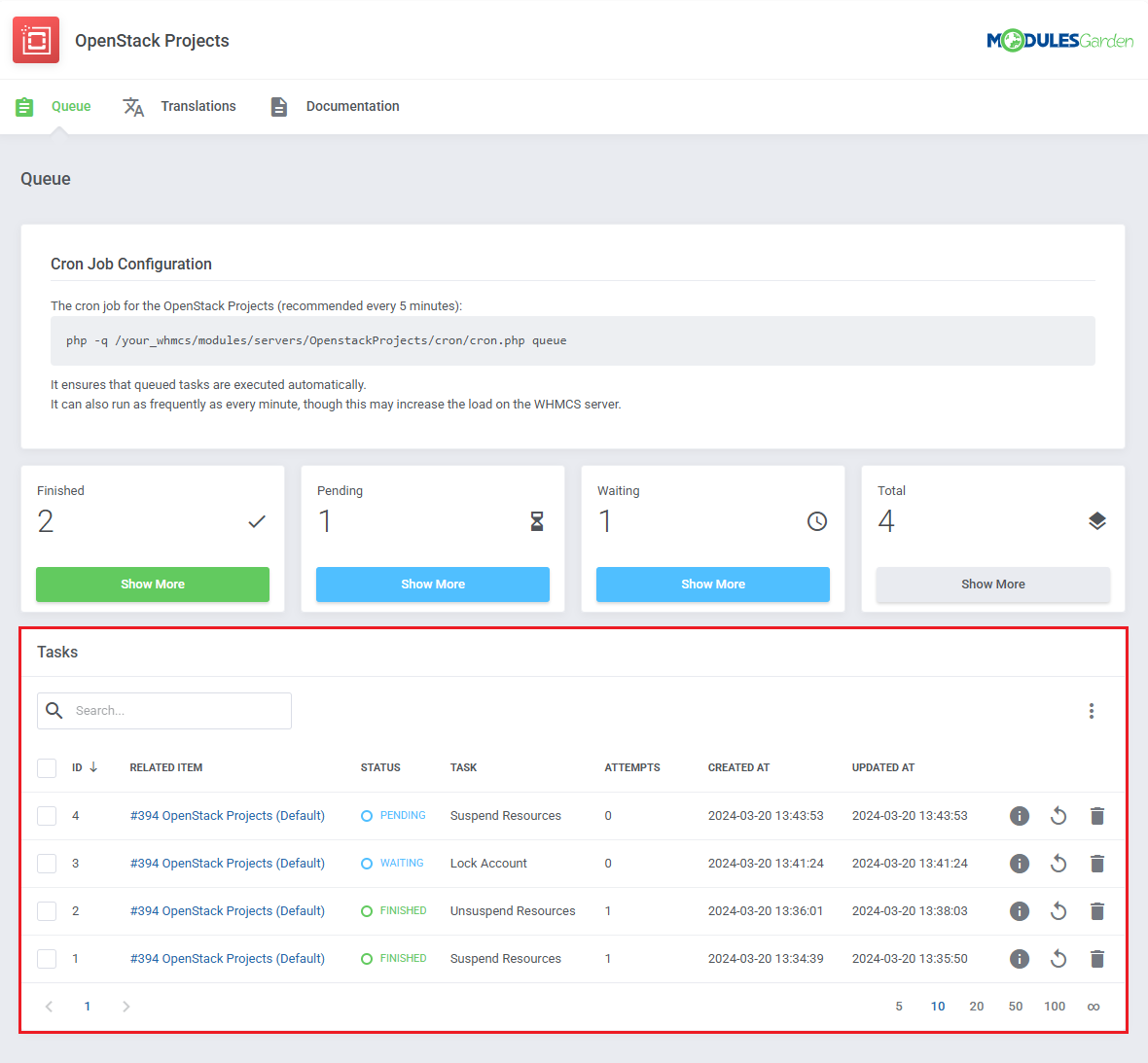Check the box for task ID 3
The image size is (1148, 1063).
click(47, 863)
